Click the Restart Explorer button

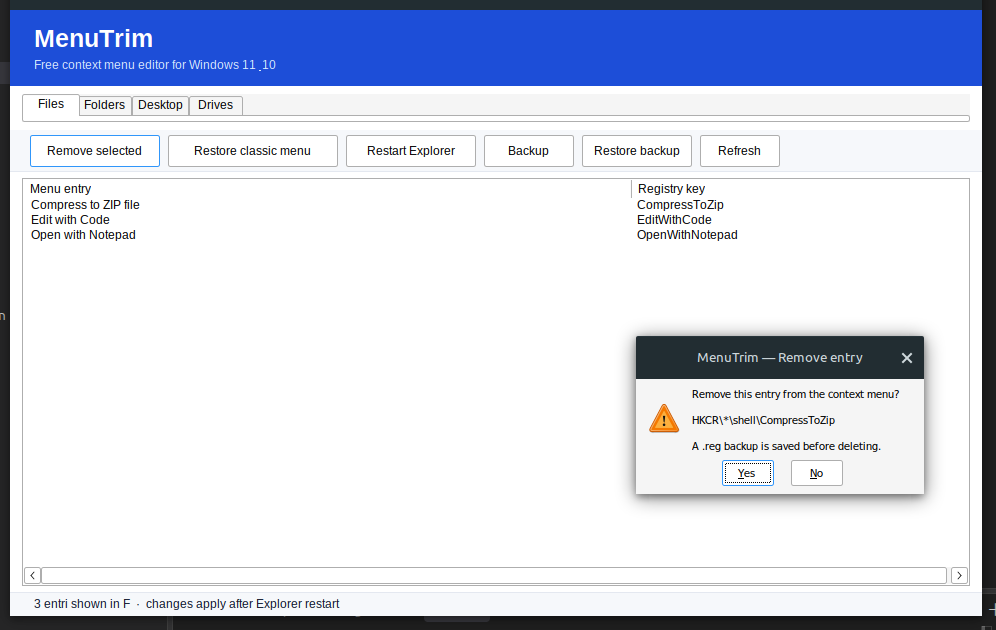point(411,151)
